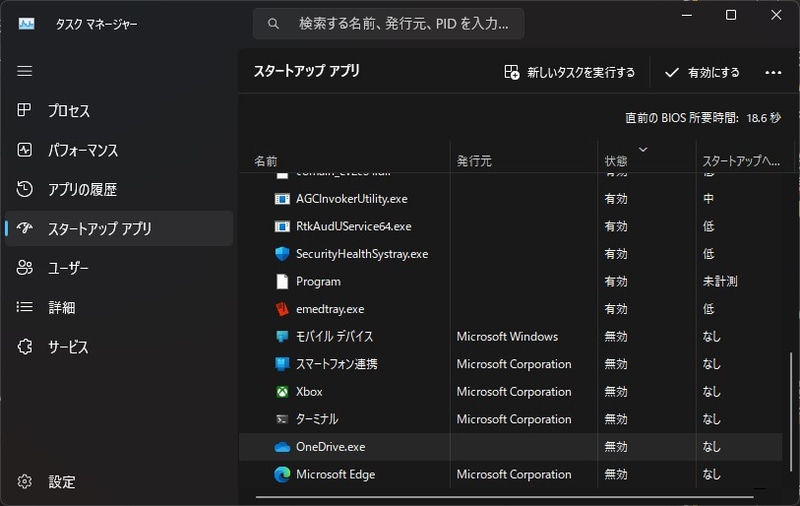
Task: Open the 詳細 page
Action: (x=119, y=307)
